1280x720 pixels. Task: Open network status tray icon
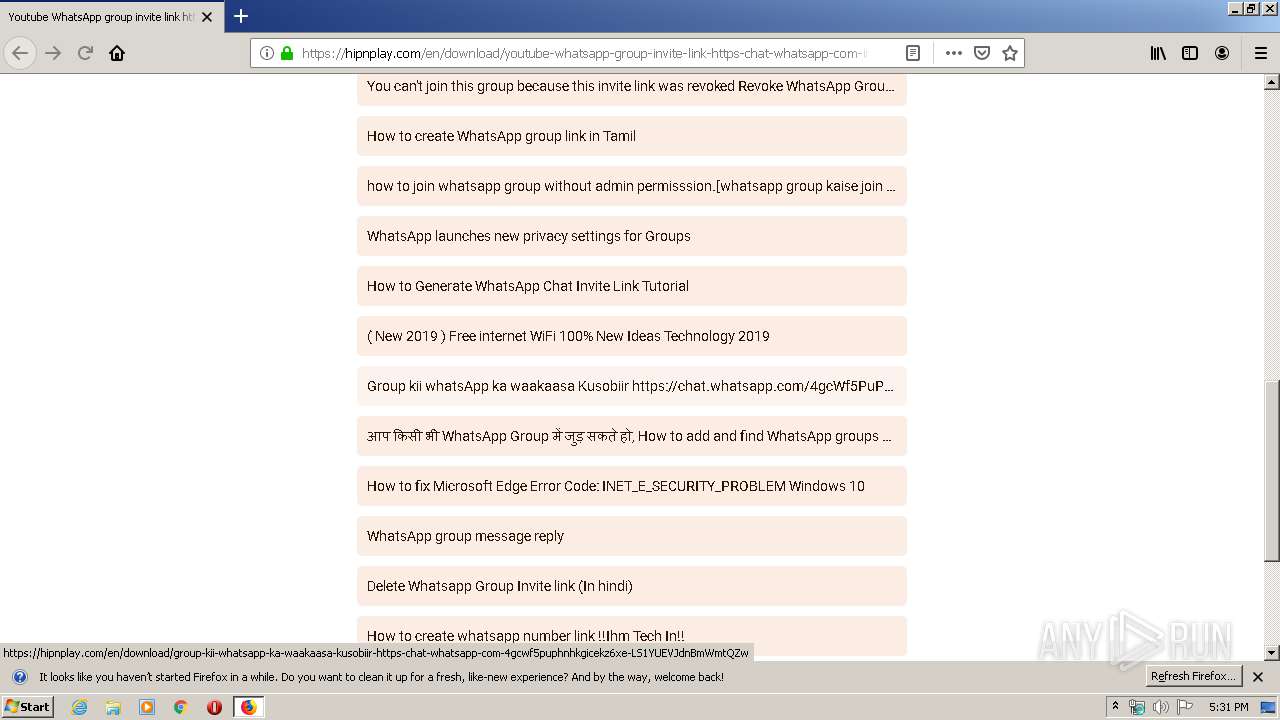[1137, 707]
